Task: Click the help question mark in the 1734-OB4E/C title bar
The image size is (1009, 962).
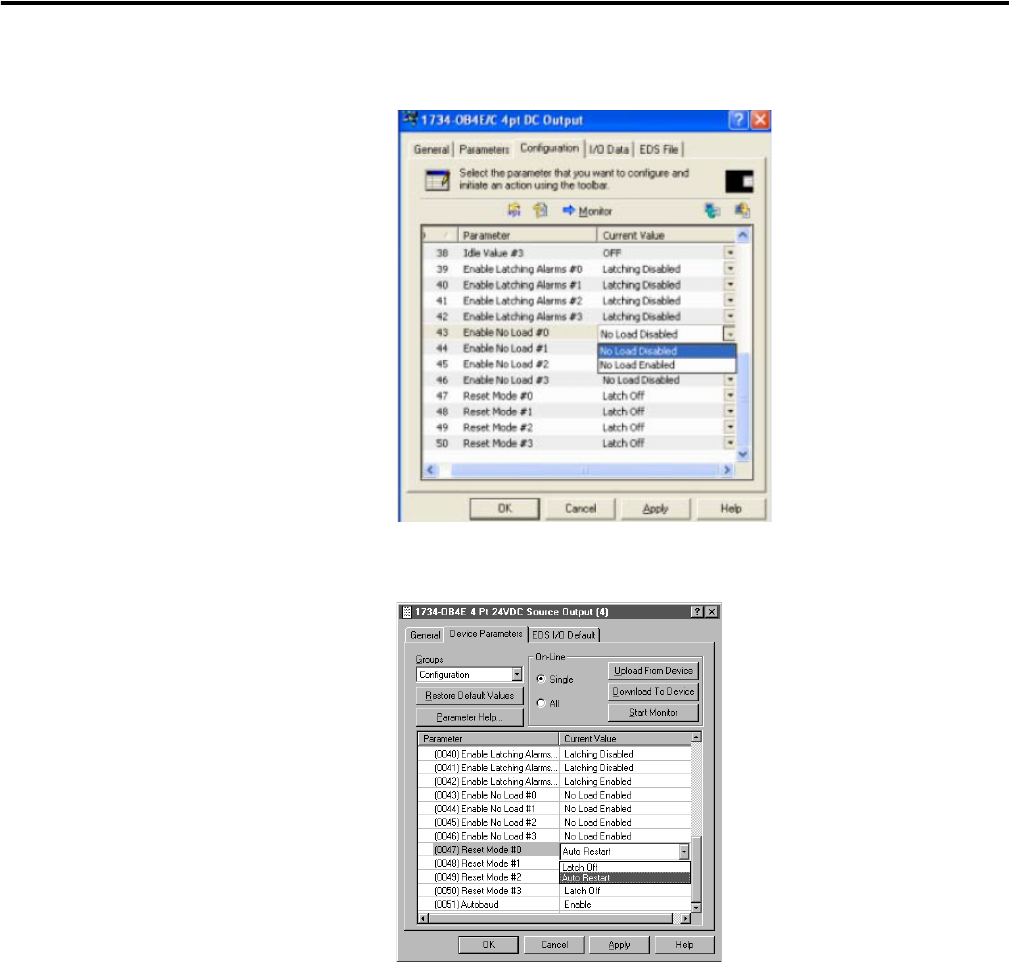Action: pyautogui.click(x=739, y=120)
